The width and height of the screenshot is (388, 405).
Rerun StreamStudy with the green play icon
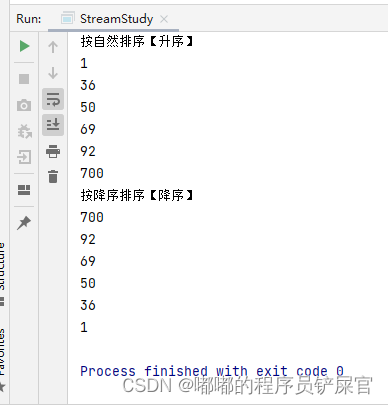coord(24,46)
